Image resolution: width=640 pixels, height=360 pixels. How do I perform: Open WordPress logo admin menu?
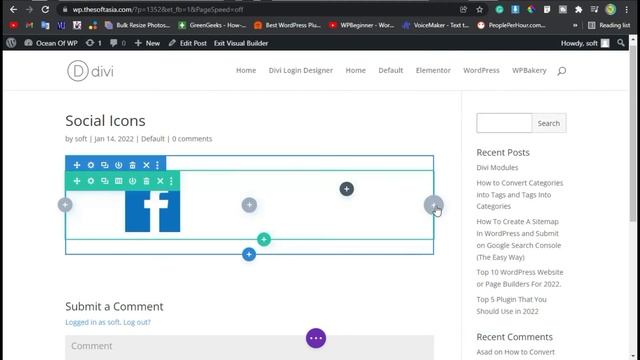pos(11,43)
